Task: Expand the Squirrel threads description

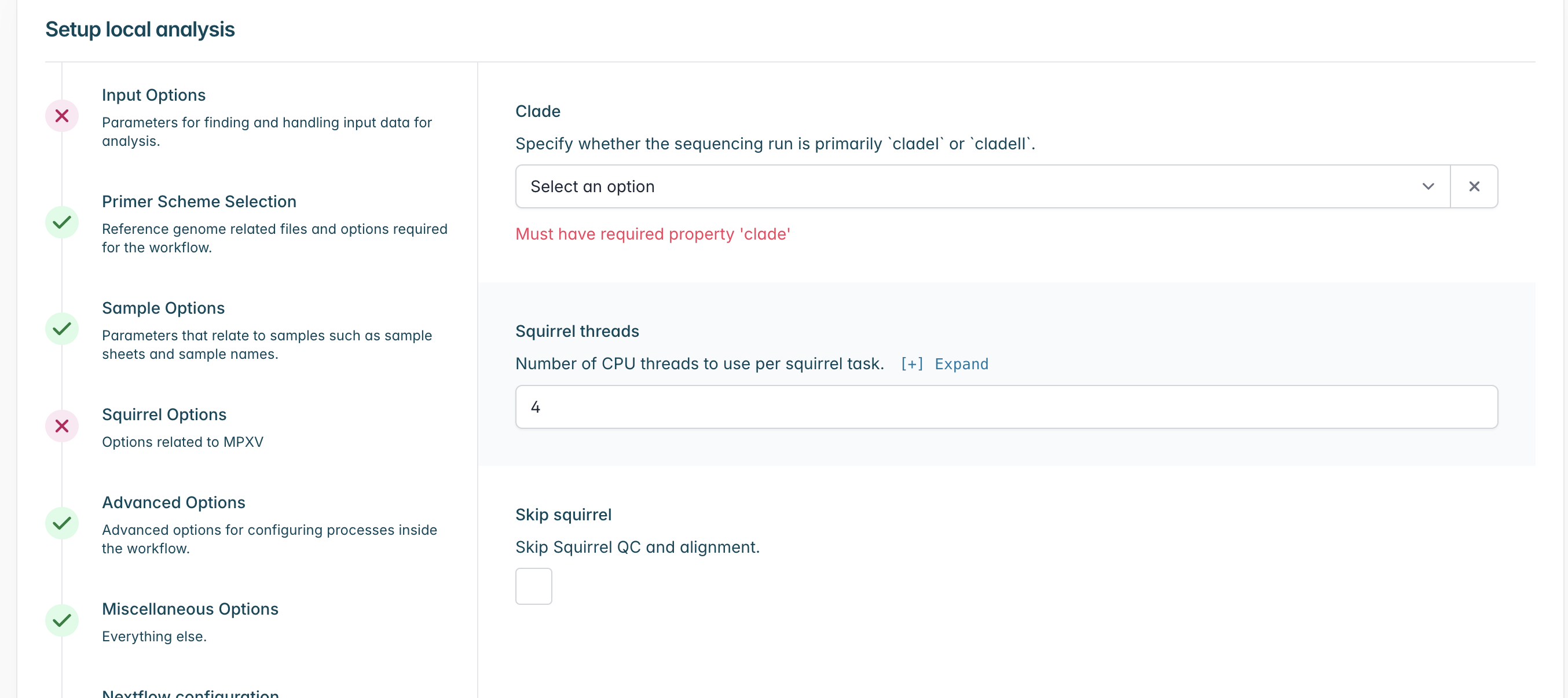Action: 961,364
